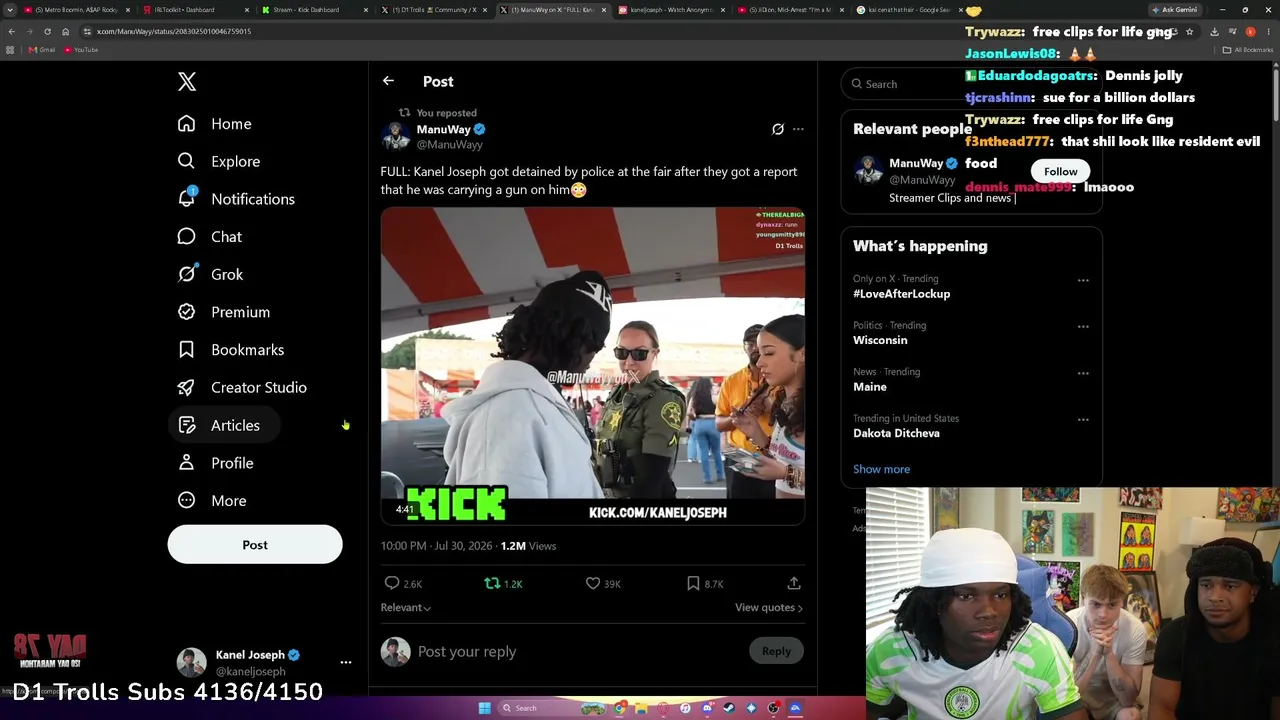Open OBS Studio from the taskbar
This screenshot has height=720, width=1280.
point(773,708)
